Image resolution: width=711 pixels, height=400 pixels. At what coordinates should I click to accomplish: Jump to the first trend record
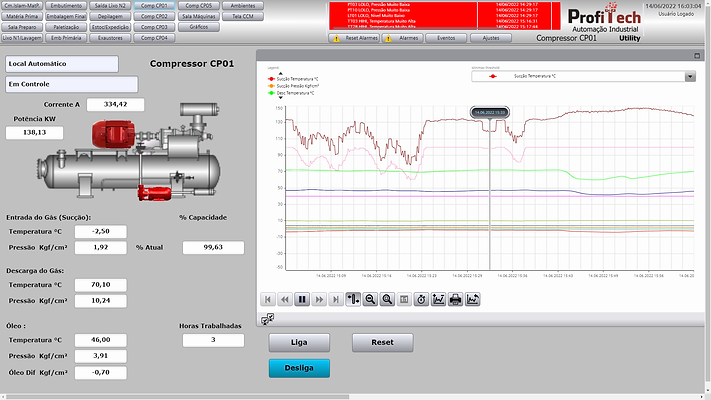[267, 299]
